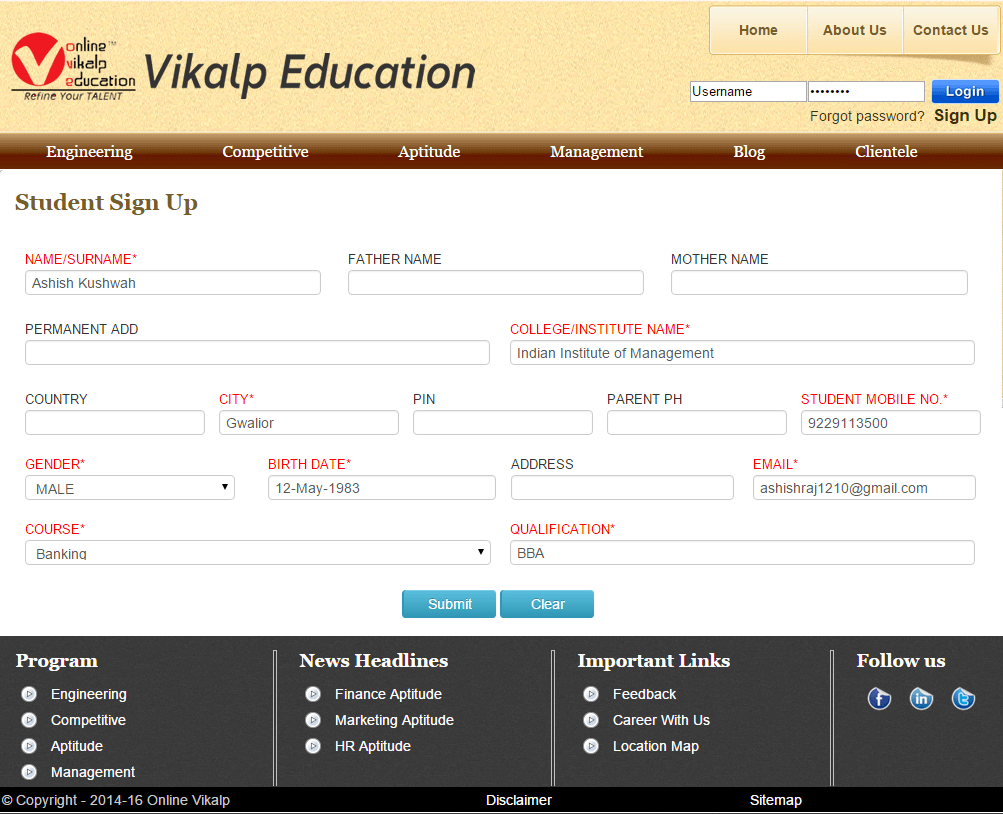This screenshot has width=1003, height=815.
Task: Open the Competitive menu in navigation bar
Action: [265, 152]
